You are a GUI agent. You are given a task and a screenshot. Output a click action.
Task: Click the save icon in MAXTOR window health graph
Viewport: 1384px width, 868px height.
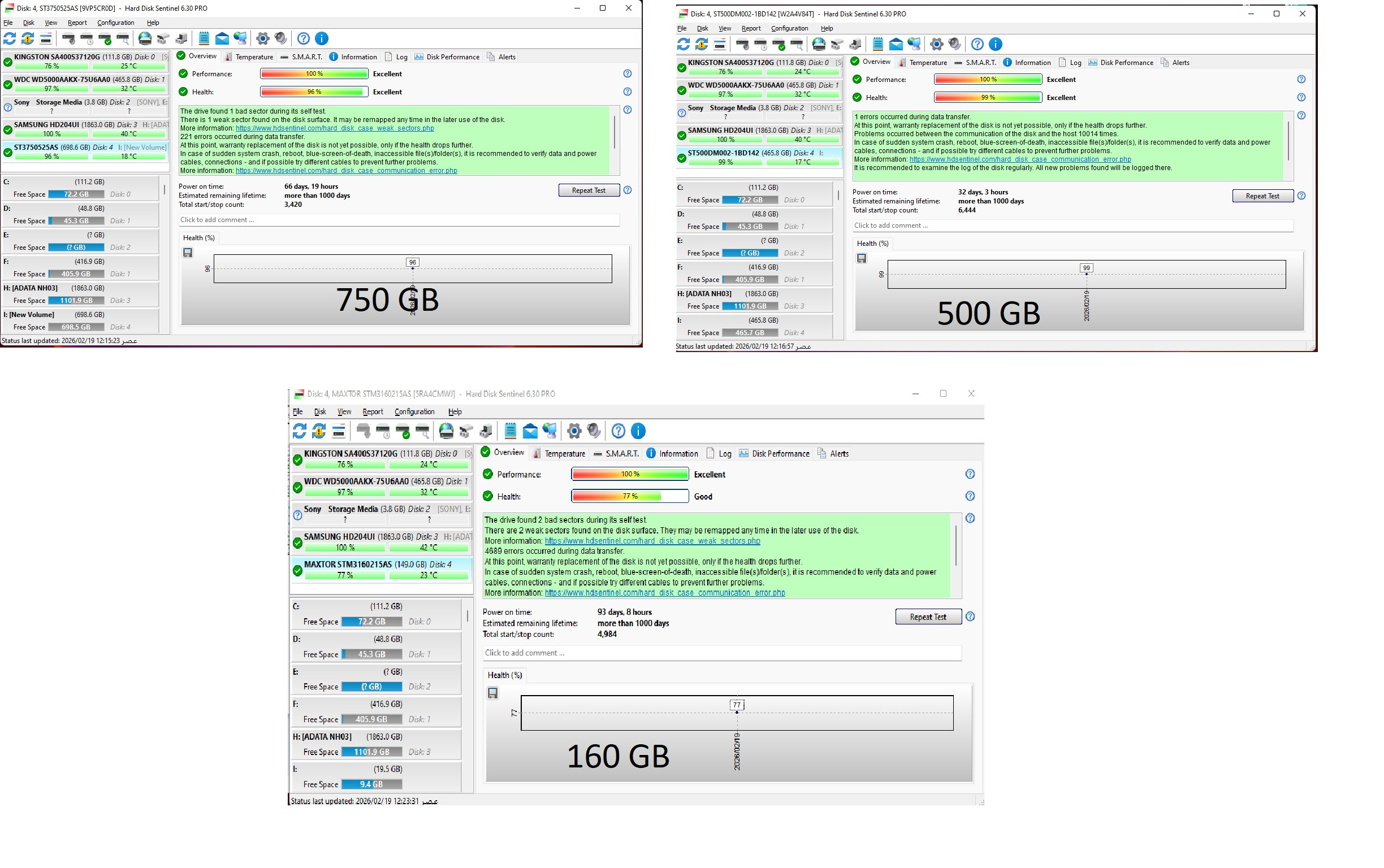coord(493,693)
